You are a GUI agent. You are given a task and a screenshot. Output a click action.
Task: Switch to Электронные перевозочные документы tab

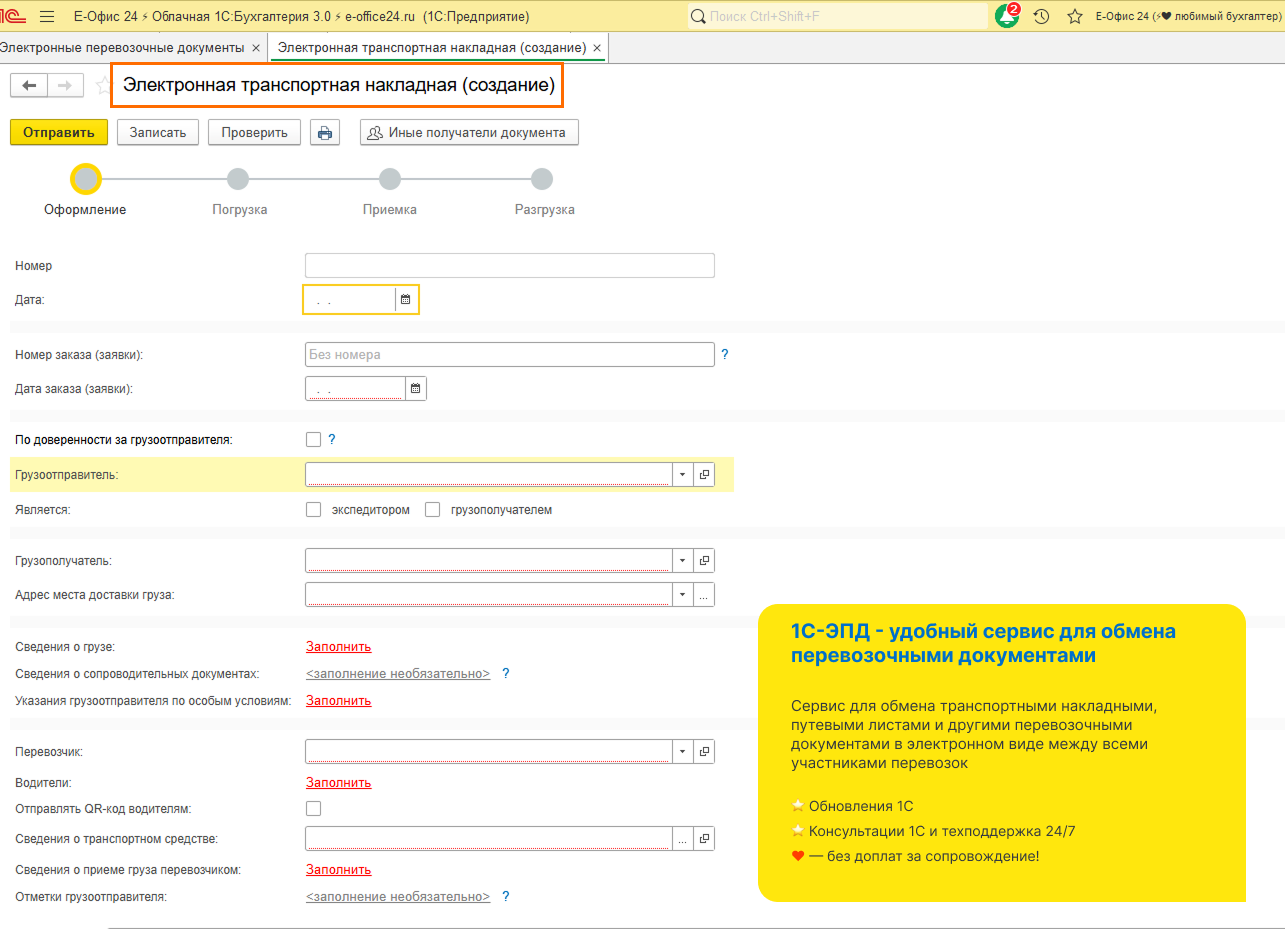coord(122,48)
